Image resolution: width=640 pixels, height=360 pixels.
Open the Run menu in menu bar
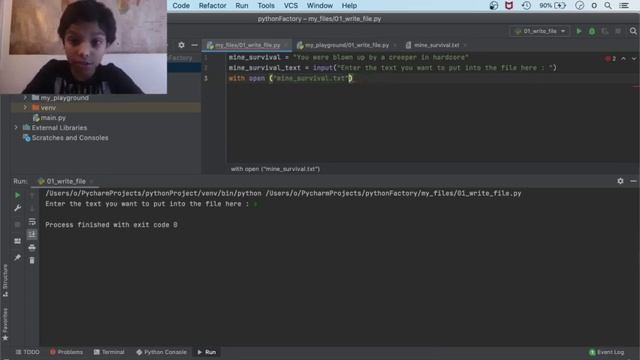[242, 5]
